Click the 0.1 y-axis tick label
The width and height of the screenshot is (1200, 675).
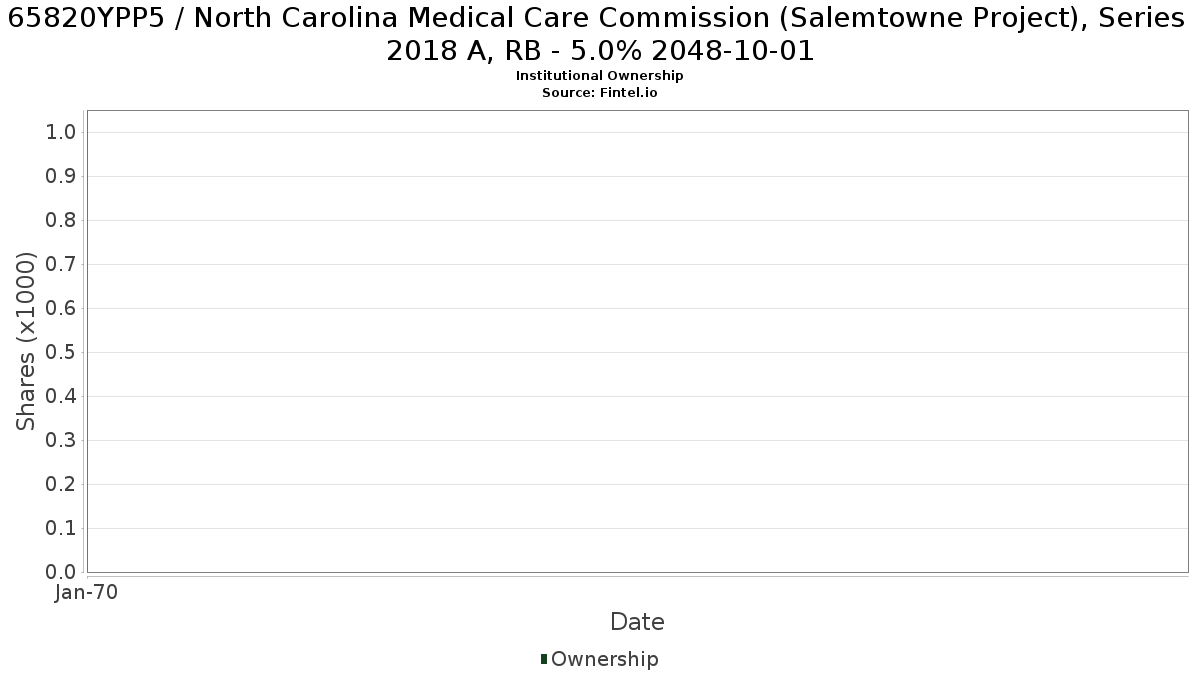62,529
